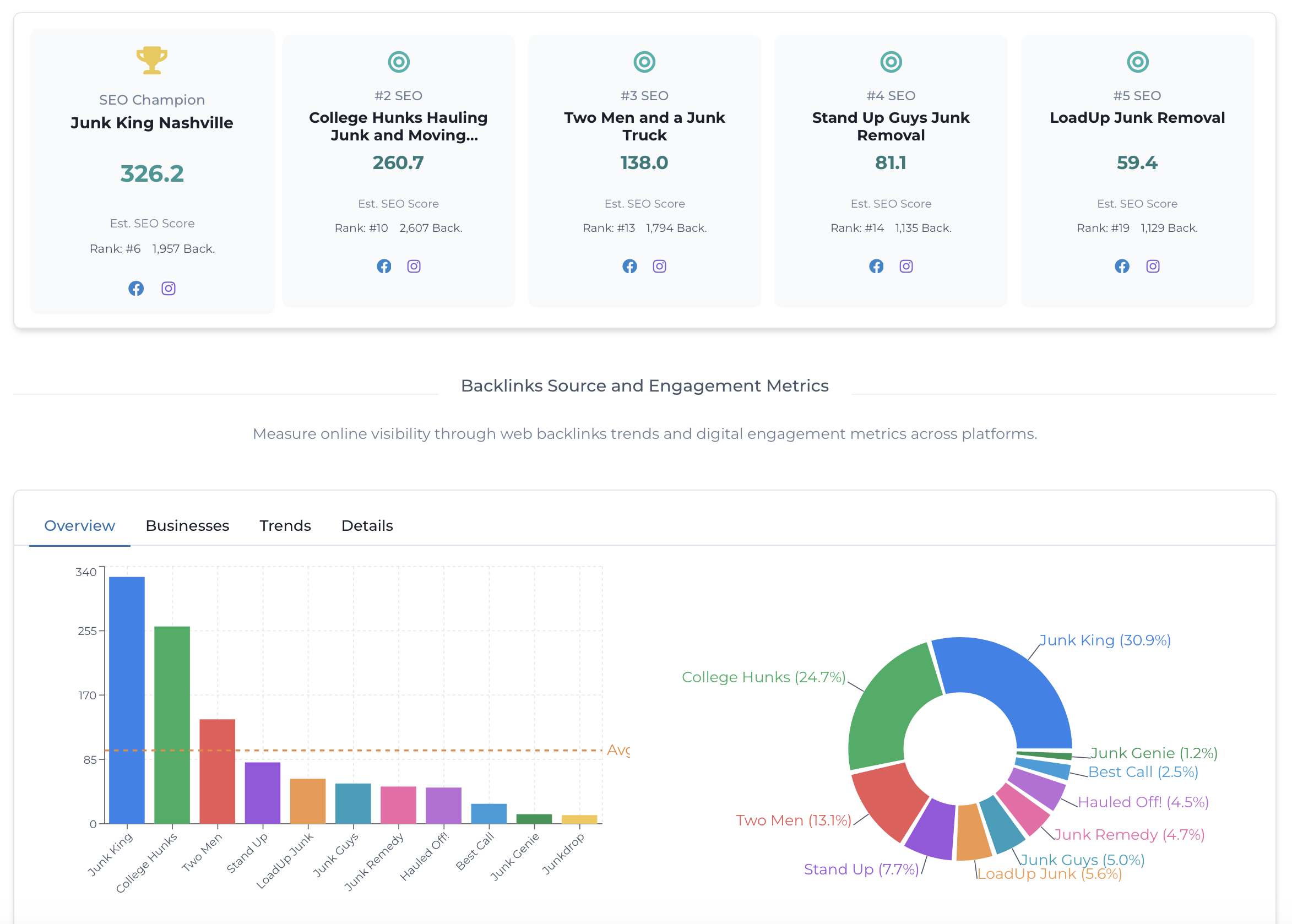Click Backlinks Source and Engagement Metrics heading
Image resolution: width=1292 pixels, height=924 pixels.
644,386
